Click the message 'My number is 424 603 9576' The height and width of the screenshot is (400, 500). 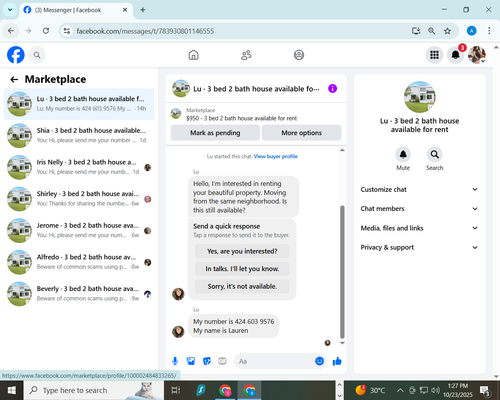coord(234,322)
